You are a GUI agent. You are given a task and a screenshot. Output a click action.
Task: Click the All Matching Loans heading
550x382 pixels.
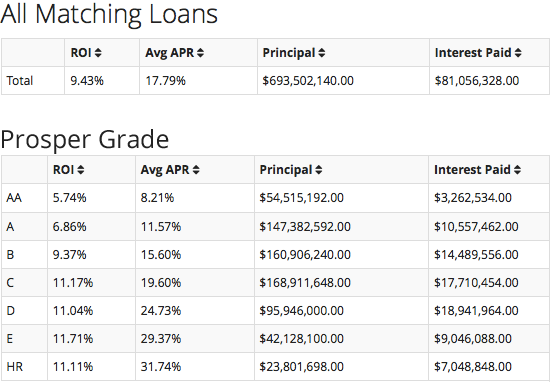coord(109,14)
